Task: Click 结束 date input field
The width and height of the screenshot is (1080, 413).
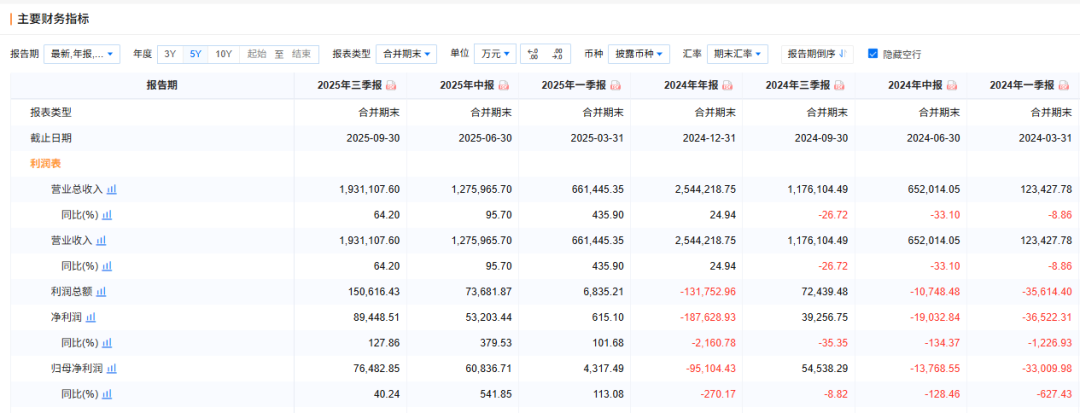Action: 301,54
